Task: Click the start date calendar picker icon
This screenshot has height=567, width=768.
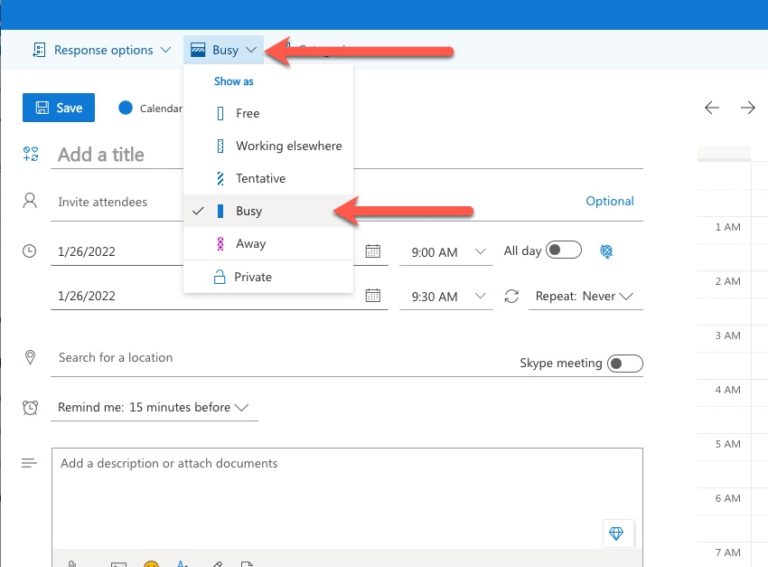Action: [x=373, y=251]
